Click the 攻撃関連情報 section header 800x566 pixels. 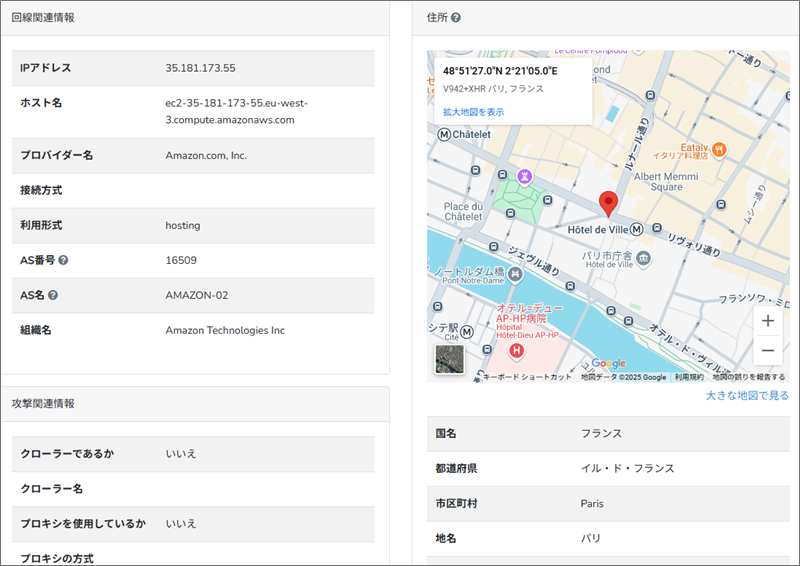point(43,404)
